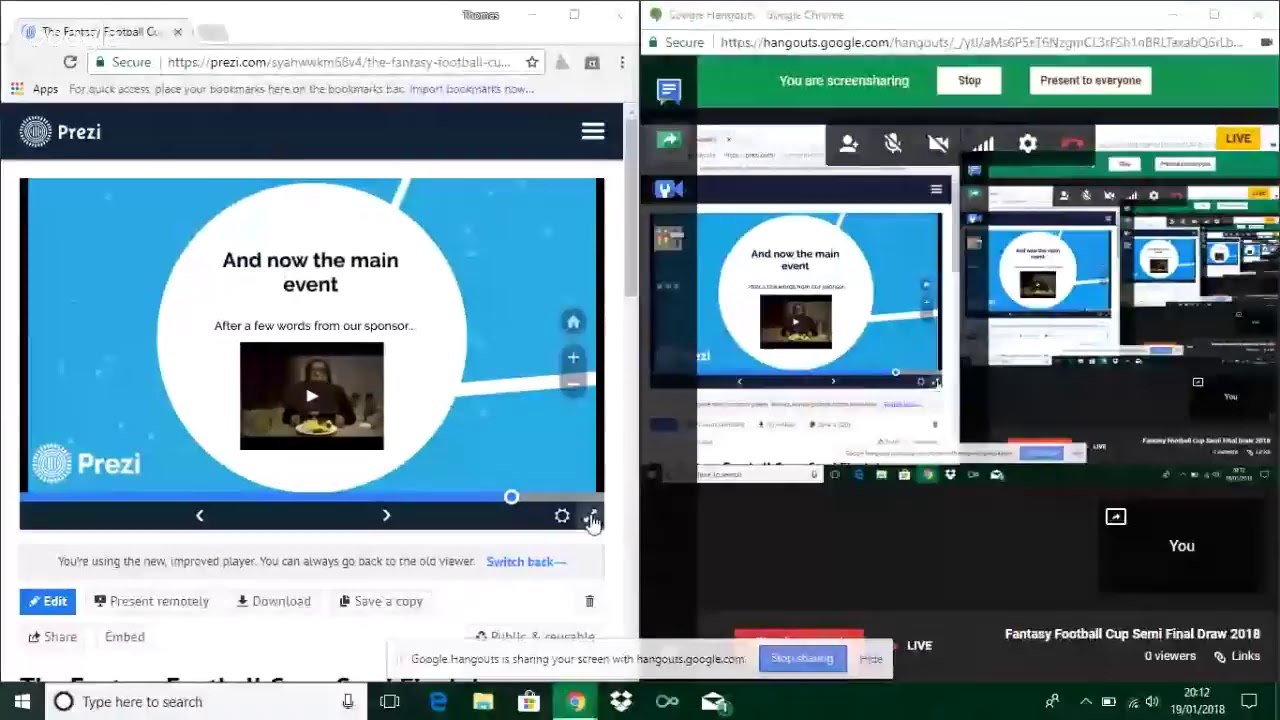1280x720 pixels.
Task: Open the Hangouts chat icon
Action: pos(669,91)
